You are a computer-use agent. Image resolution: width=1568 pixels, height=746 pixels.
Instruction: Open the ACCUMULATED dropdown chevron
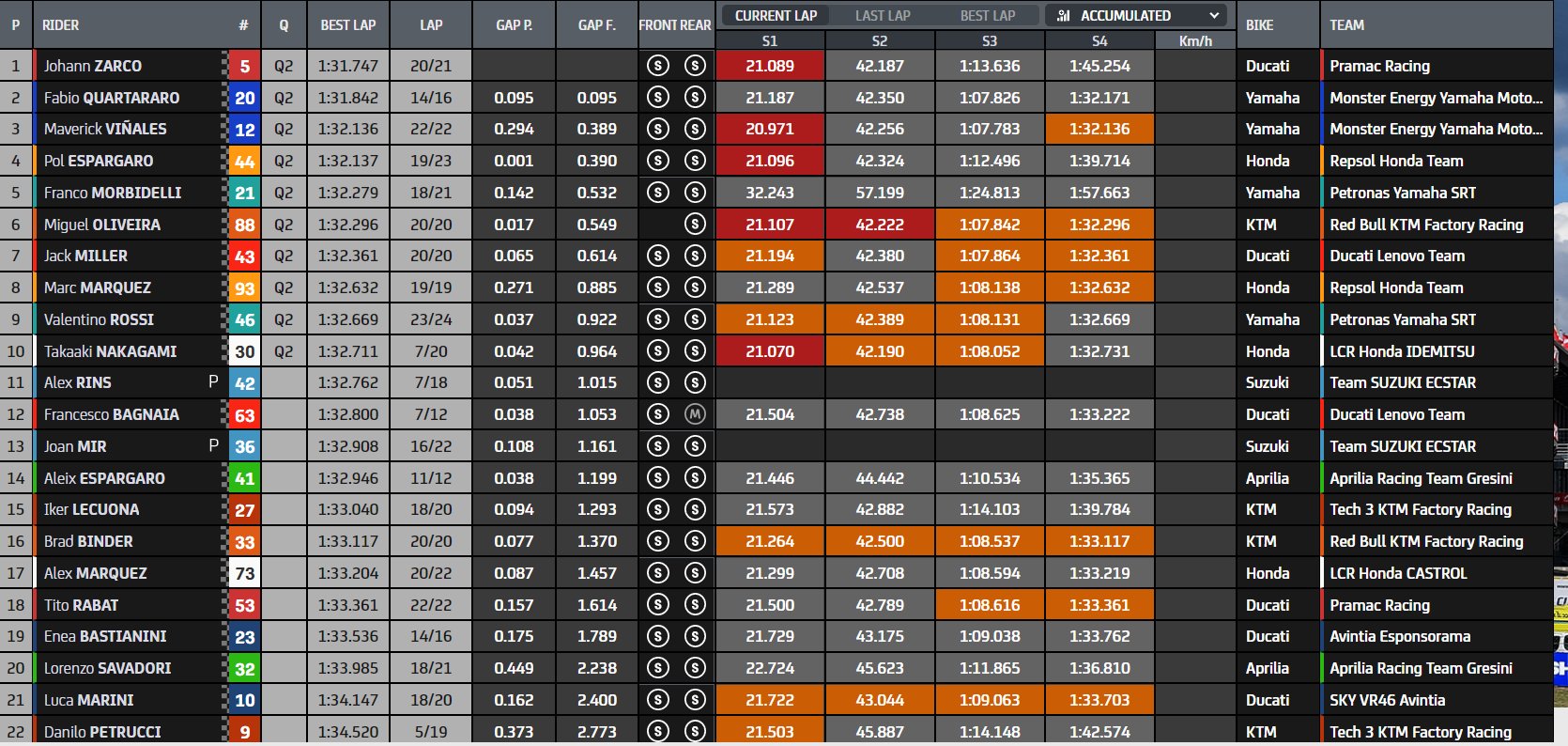click(1214, 15)
